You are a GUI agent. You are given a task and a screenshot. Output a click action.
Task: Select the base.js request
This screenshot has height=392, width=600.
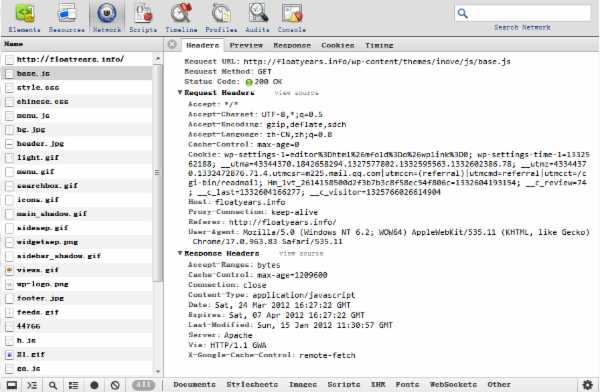click(x=77, y=74)
